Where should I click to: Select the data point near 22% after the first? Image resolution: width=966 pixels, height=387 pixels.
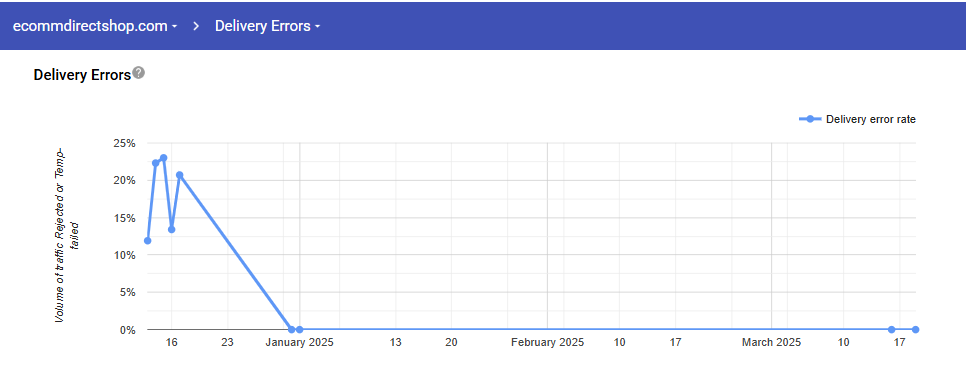pyautogui.click(x=155, y=163)
